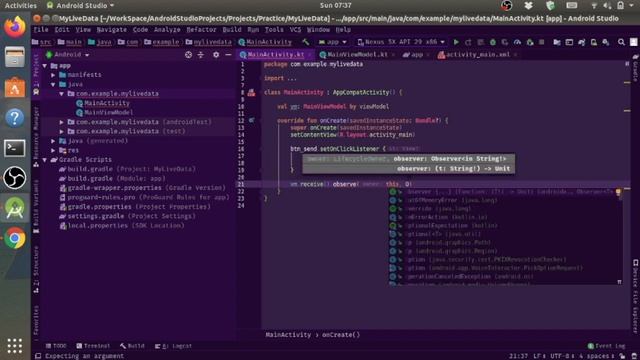Open the VCS menu

coord(295,29)
